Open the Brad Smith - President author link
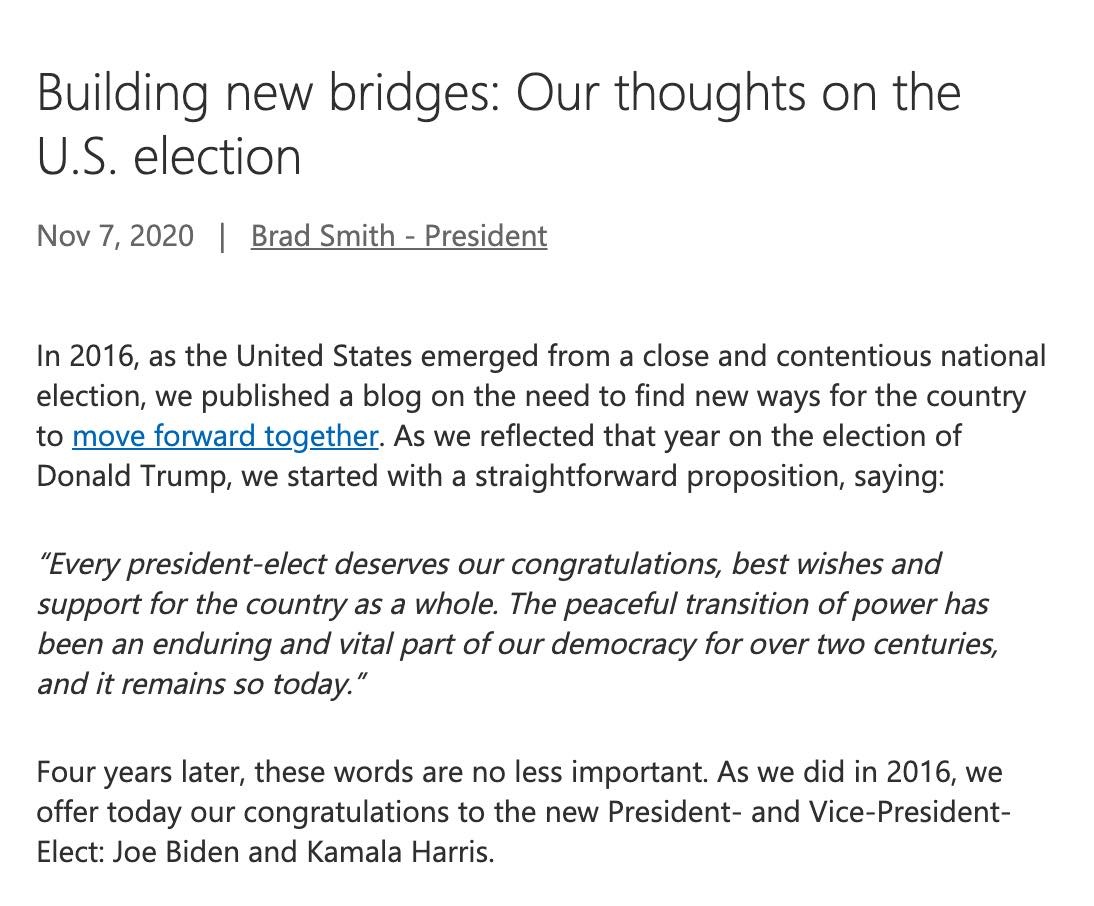 point(399,236)
